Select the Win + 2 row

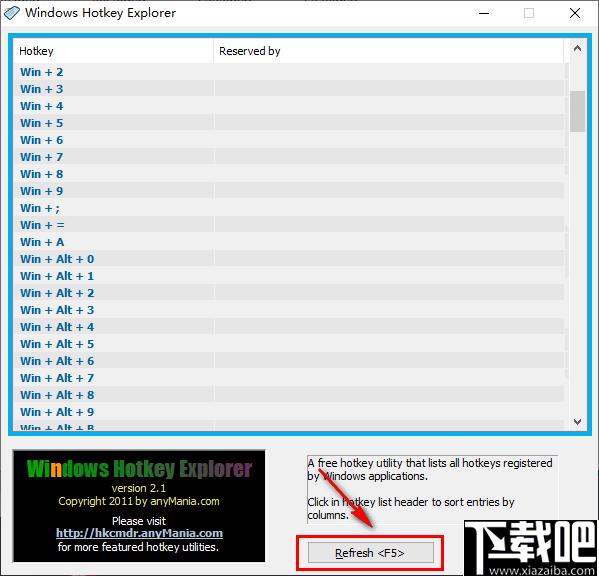tap(288, 72)
